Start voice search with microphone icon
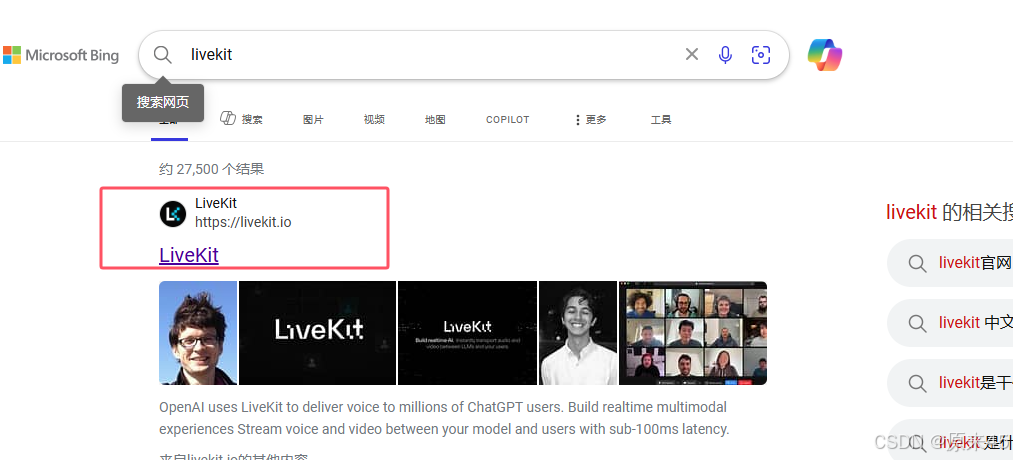Screen dimensions: 1013x460 tap(726, 55)
